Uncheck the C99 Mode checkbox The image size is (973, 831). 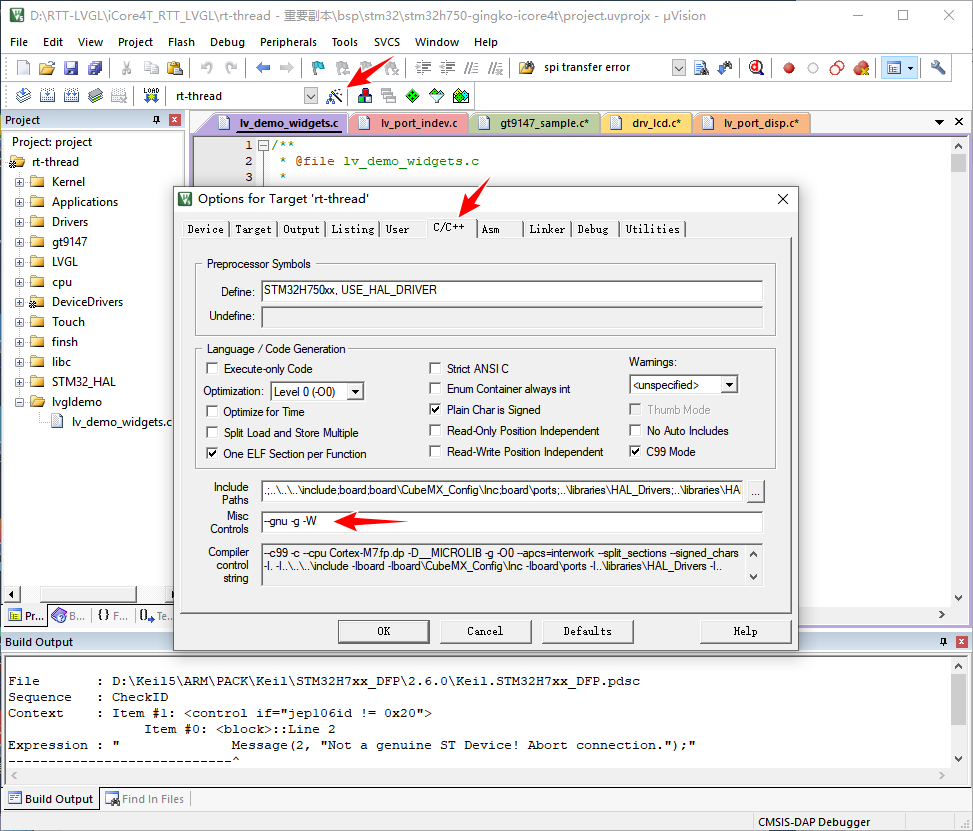635,452
